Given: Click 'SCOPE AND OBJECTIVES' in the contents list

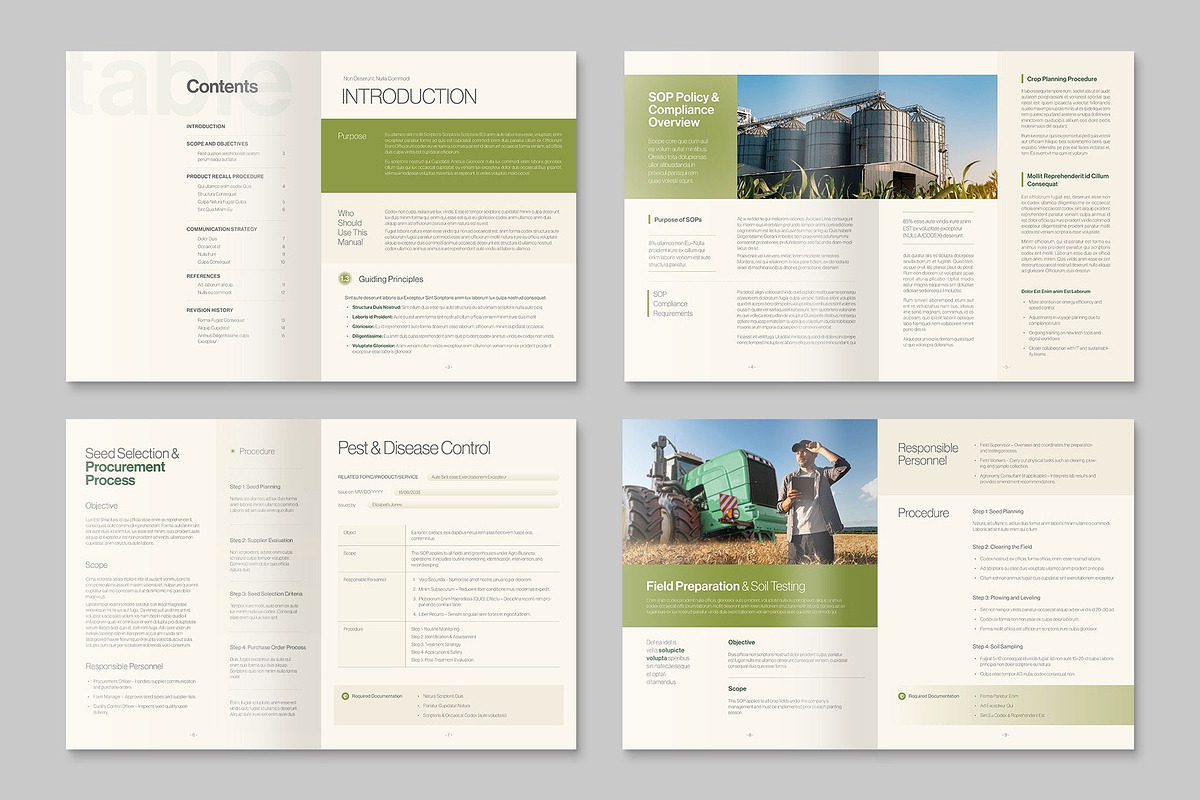Looking at the screenshot, I should (x=217, y=143).
